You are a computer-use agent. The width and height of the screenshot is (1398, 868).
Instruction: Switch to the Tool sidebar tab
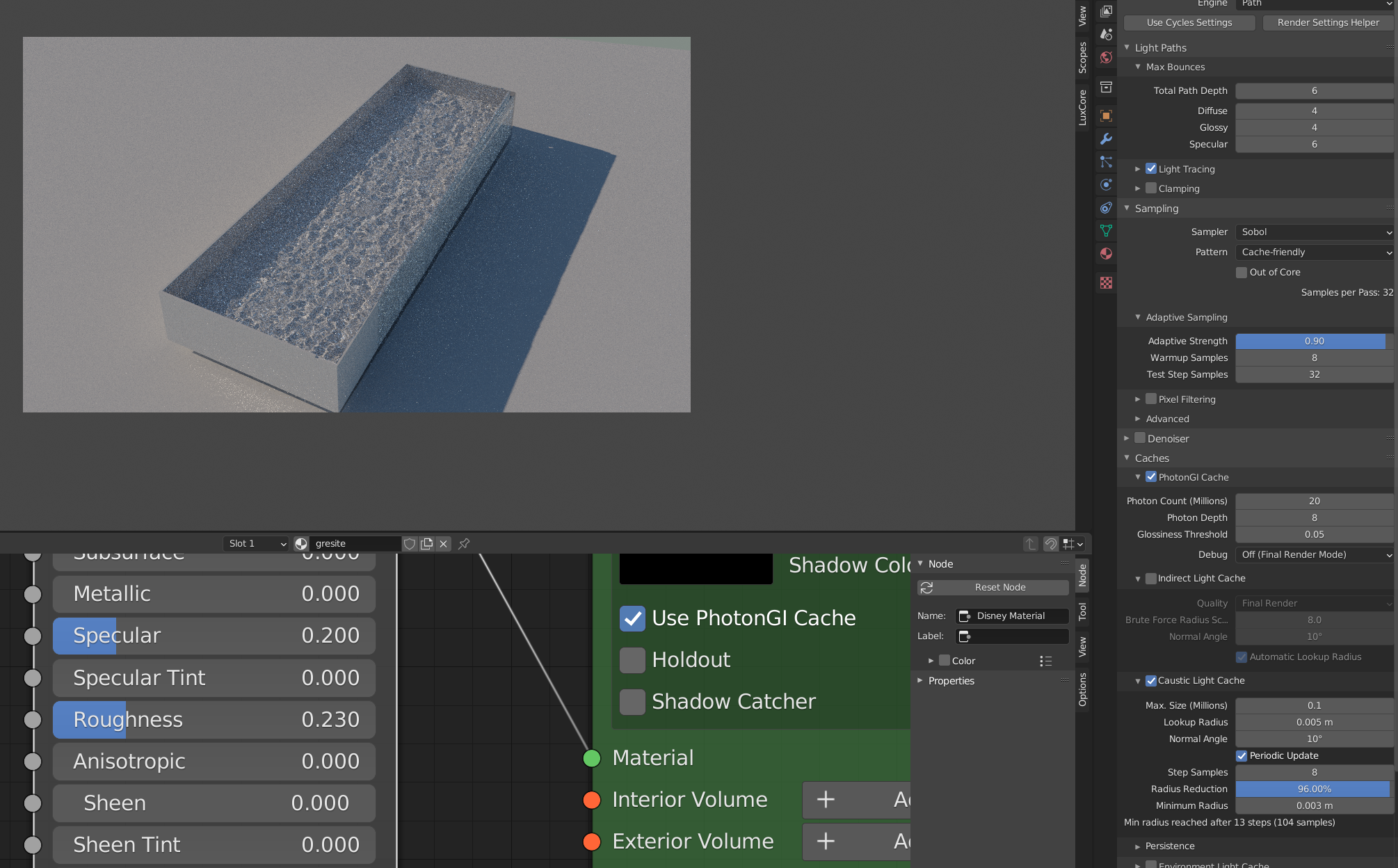tap(1082, 611)
